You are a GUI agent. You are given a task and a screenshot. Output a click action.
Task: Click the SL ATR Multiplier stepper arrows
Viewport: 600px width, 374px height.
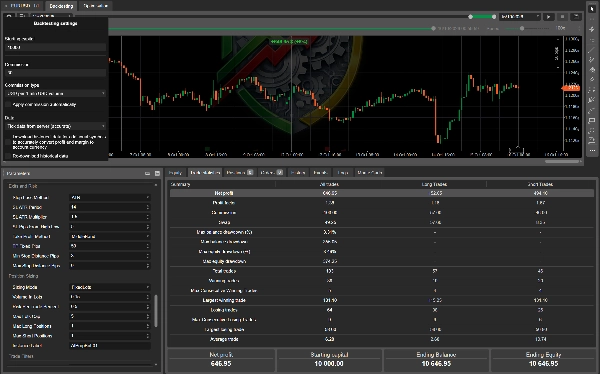click(148, 217)
